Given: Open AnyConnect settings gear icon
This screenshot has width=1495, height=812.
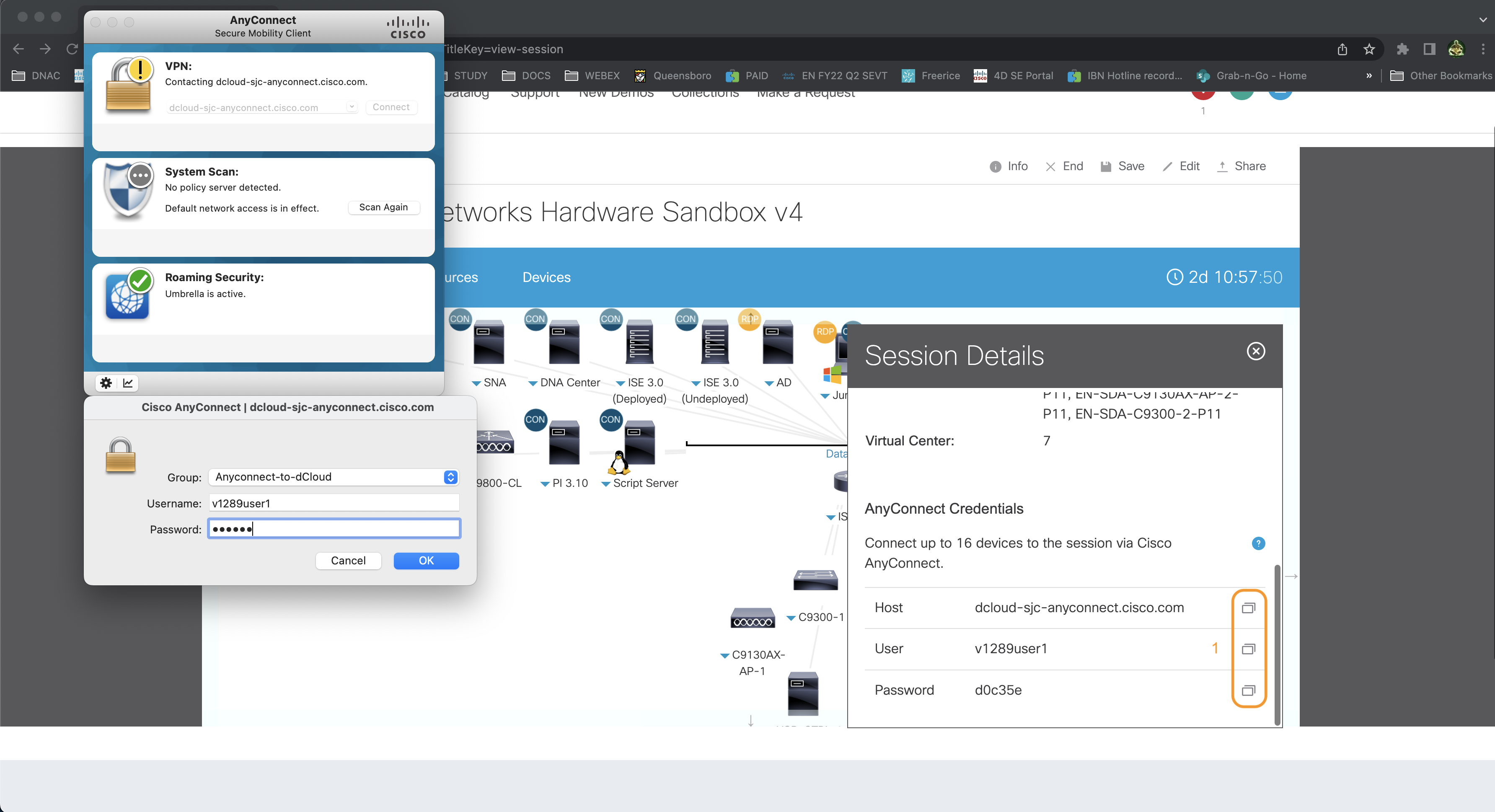Looking at the screenshot, I should tap(106, 383).
